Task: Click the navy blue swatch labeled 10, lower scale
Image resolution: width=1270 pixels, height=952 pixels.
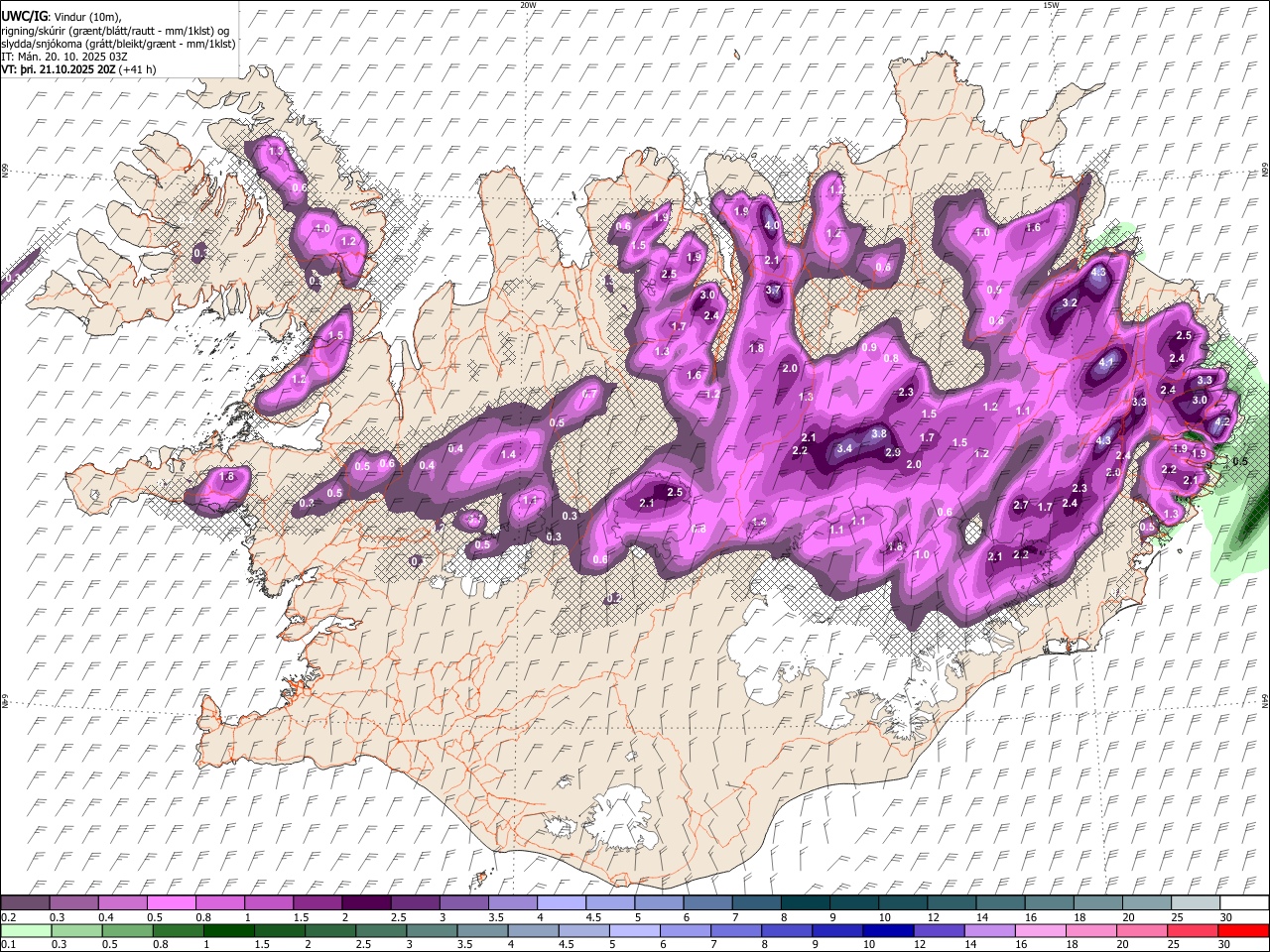Action: tap(888, 930)
